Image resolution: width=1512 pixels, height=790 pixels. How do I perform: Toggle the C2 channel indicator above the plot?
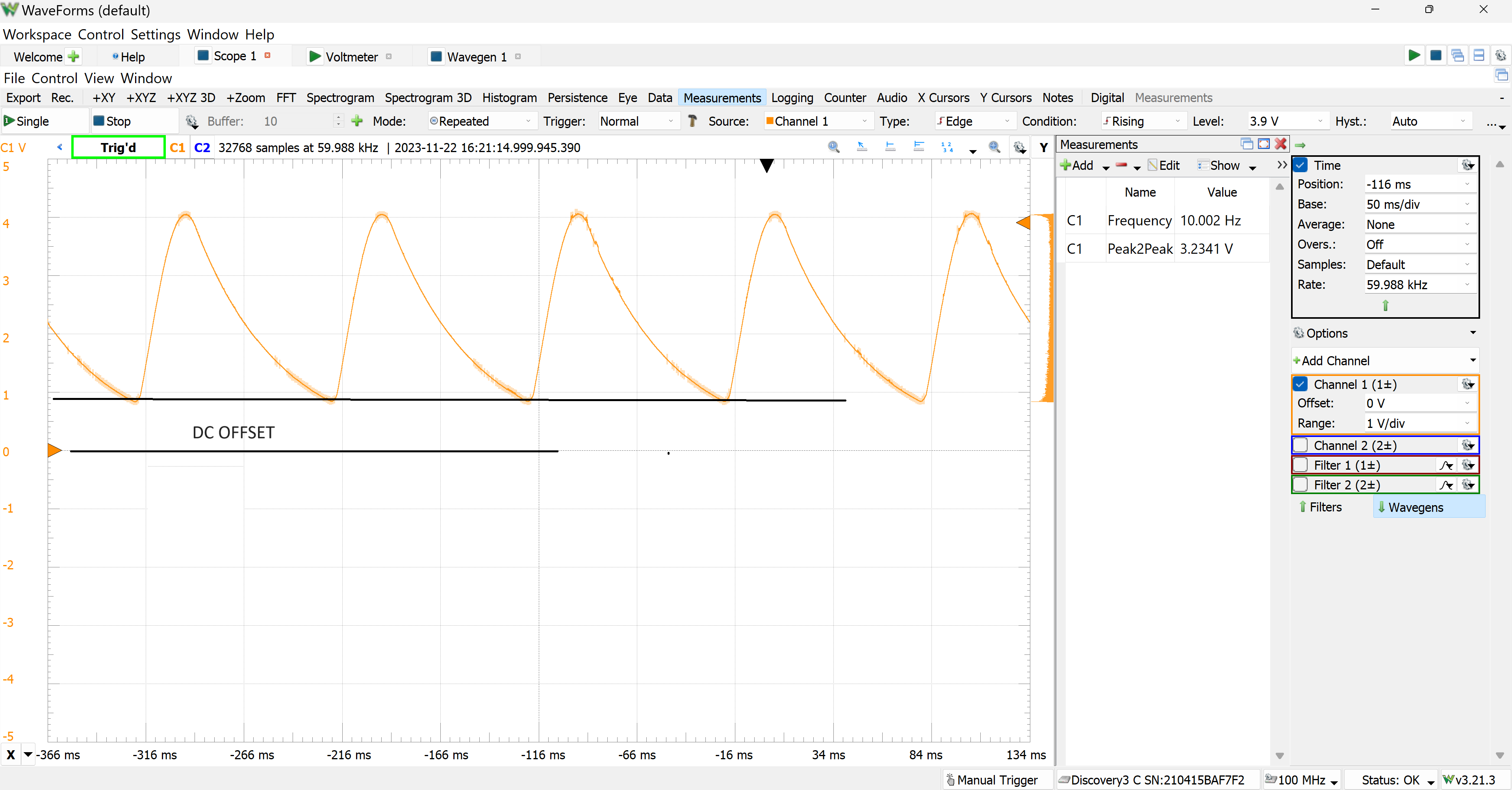[202, 147]
